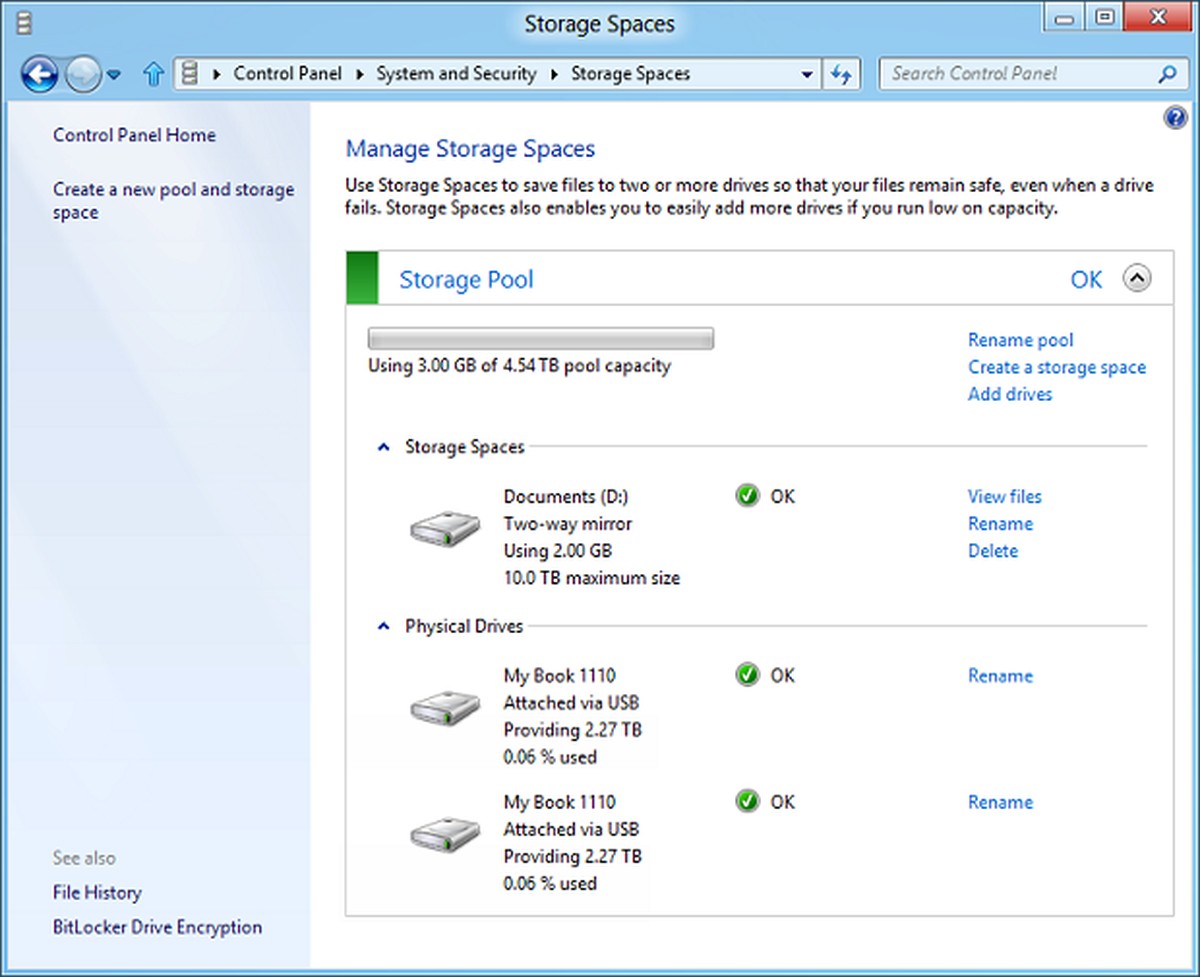This screenshot has width=1200, height=977.
Task: Collapse the Physical Drives section
Action: 383,626
